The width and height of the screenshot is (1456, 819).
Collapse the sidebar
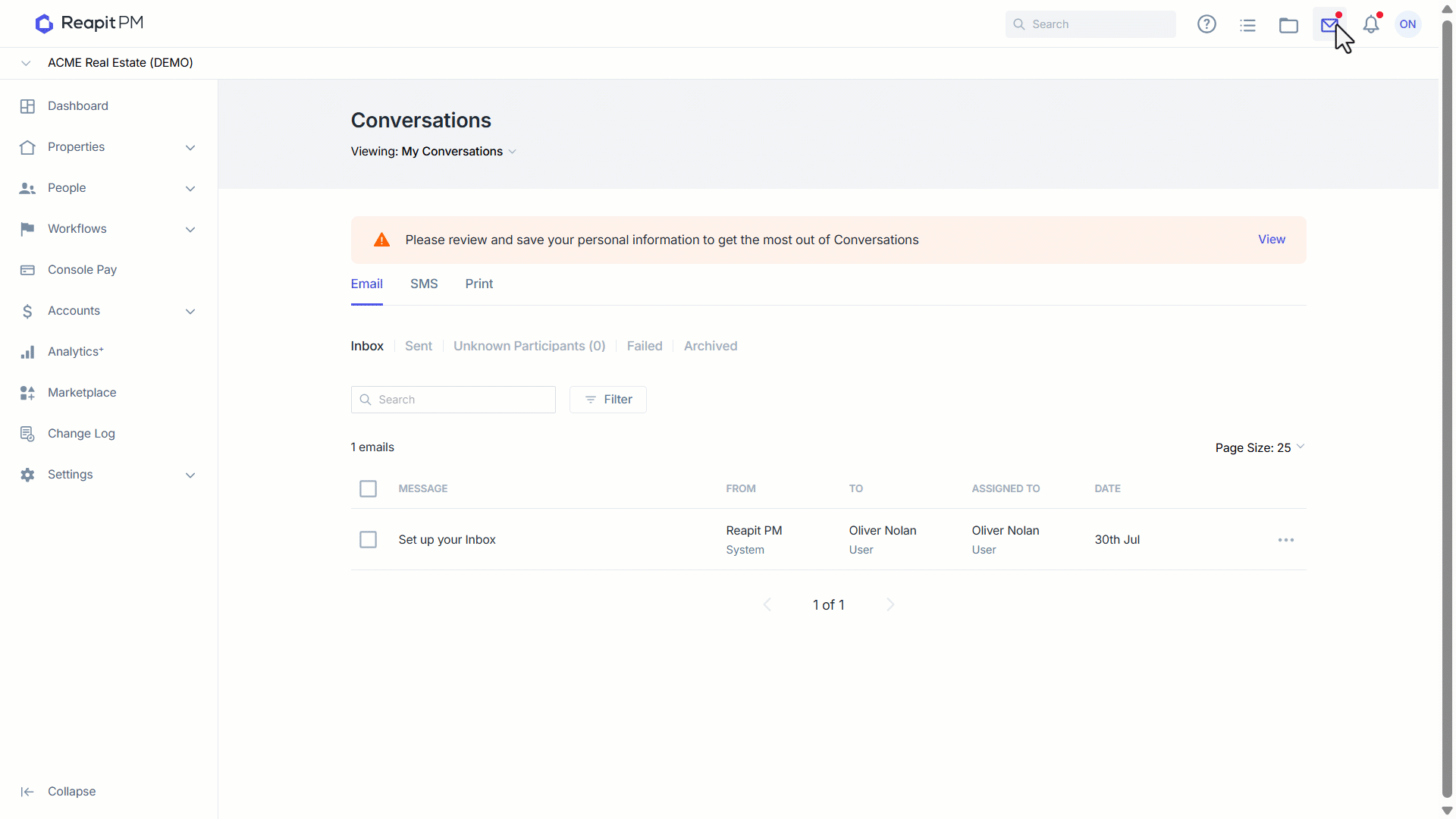click(x=58, y=792)
